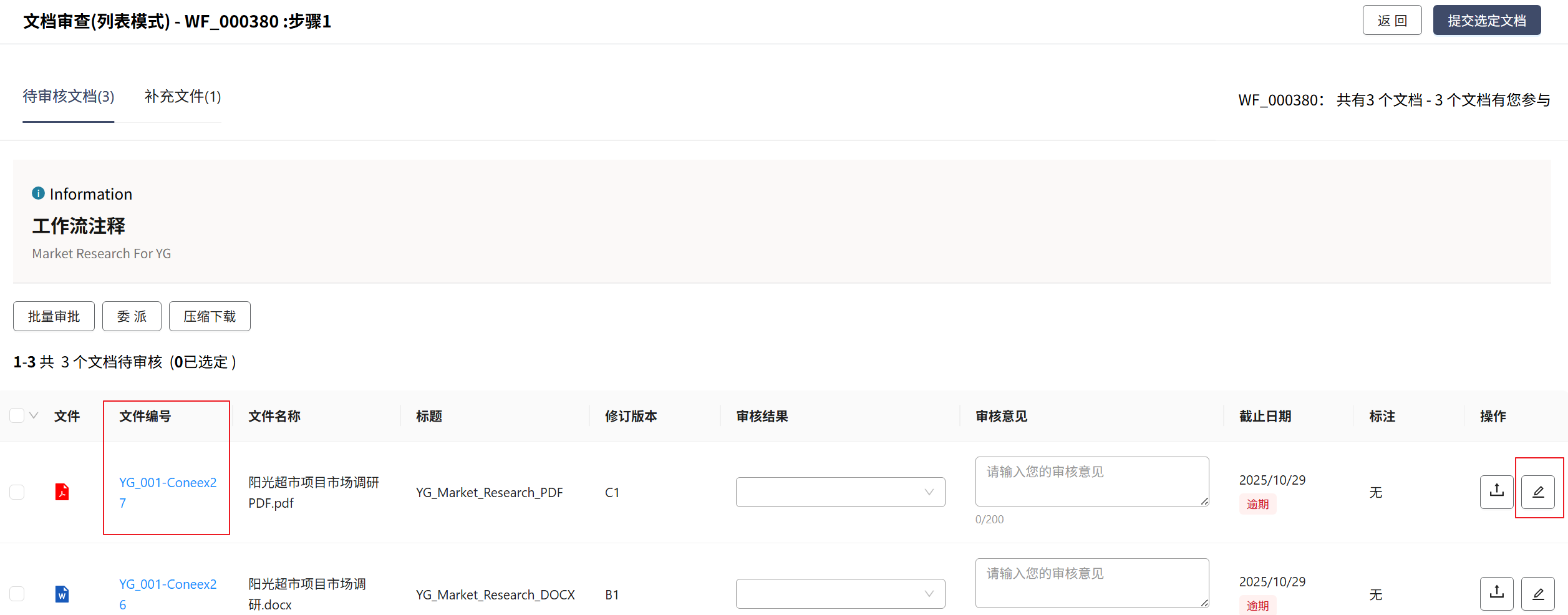
Task: Select the checkbox for the docx document row
Action: 17,594
